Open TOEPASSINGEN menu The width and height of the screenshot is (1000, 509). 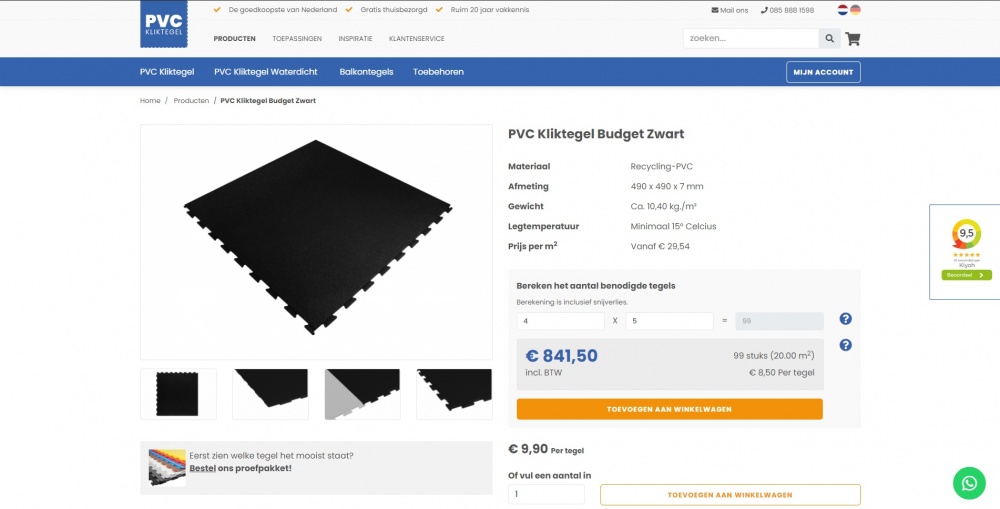(297, 39)
